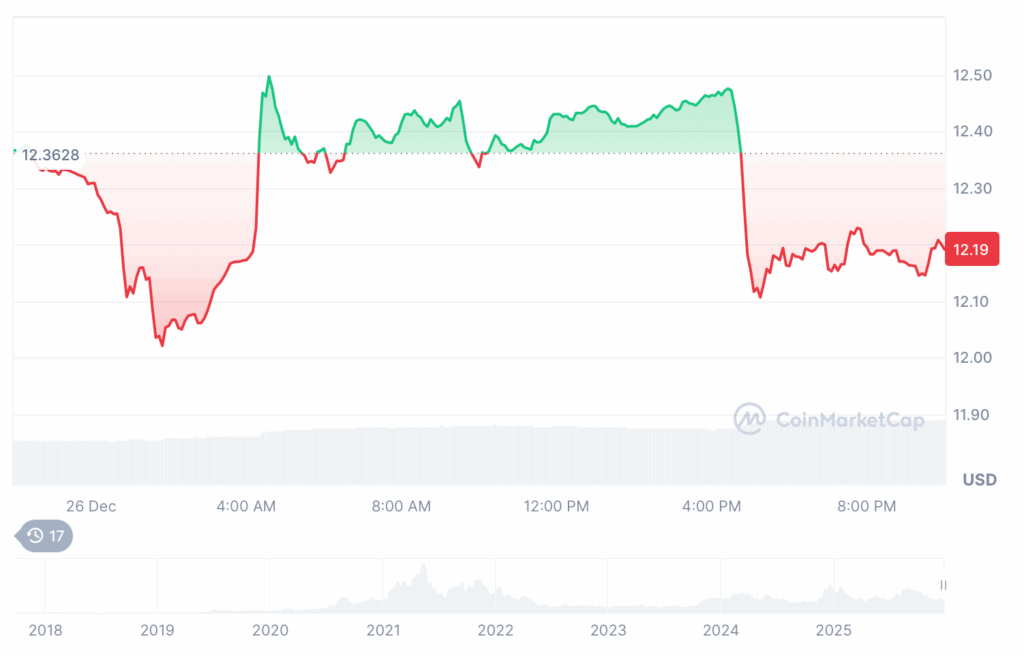Click the 8:00 PM time axis label

(x=866, y=506)
